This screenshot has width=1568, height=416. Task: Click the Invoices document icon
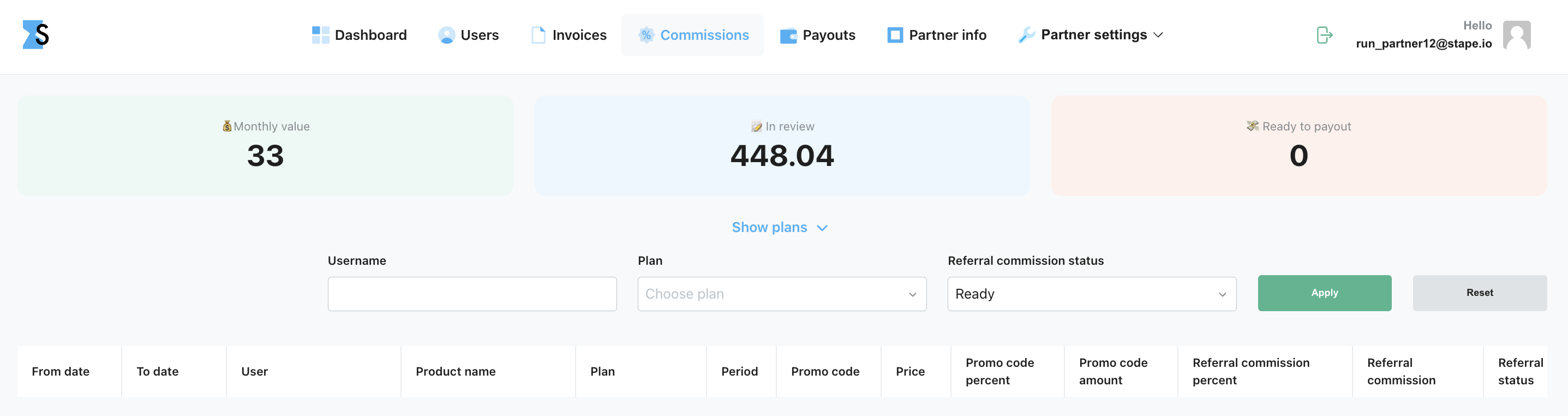pos(538,35)
